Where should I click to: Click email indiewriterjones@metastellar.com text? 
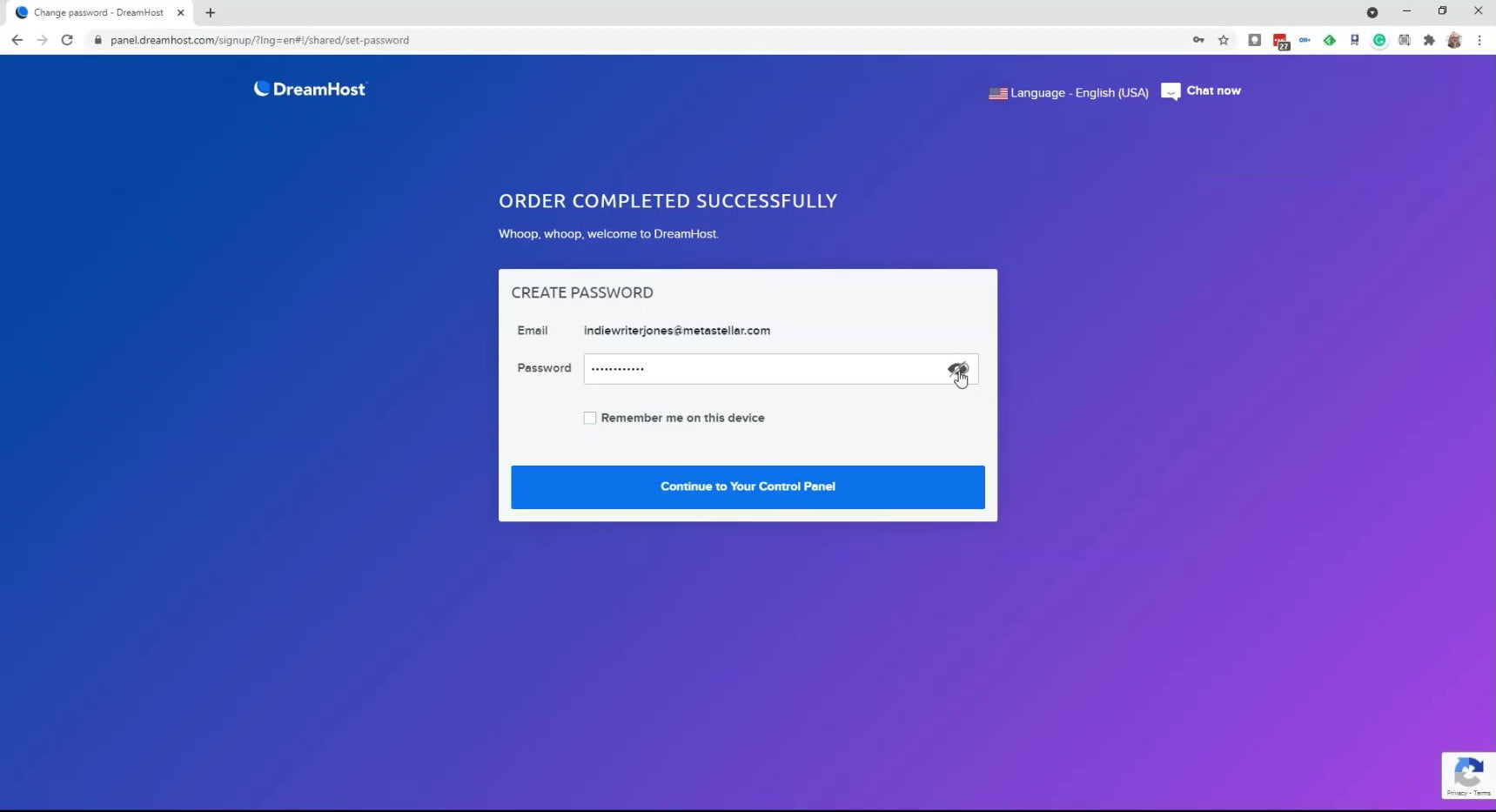(676, 331)
